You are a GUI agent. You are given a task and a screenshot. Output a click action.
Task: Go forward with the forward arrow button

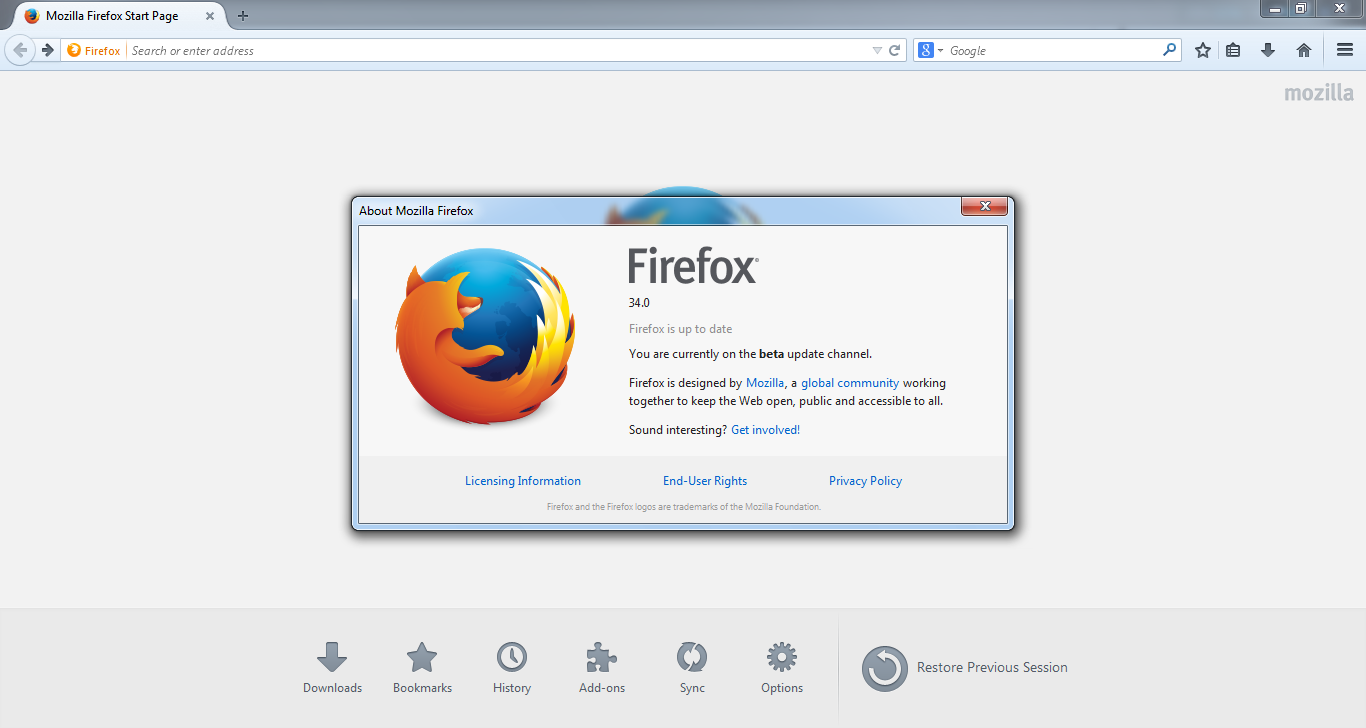coord(47,50)
